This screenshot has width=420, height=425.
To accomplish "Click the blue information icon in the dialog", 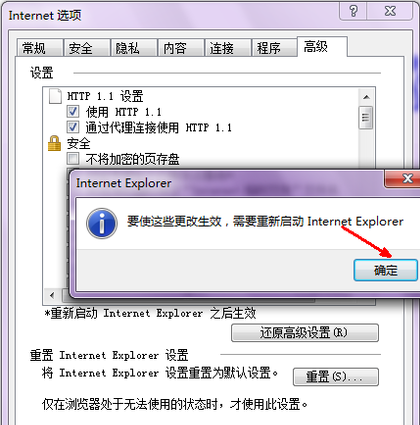I will 102,223.
